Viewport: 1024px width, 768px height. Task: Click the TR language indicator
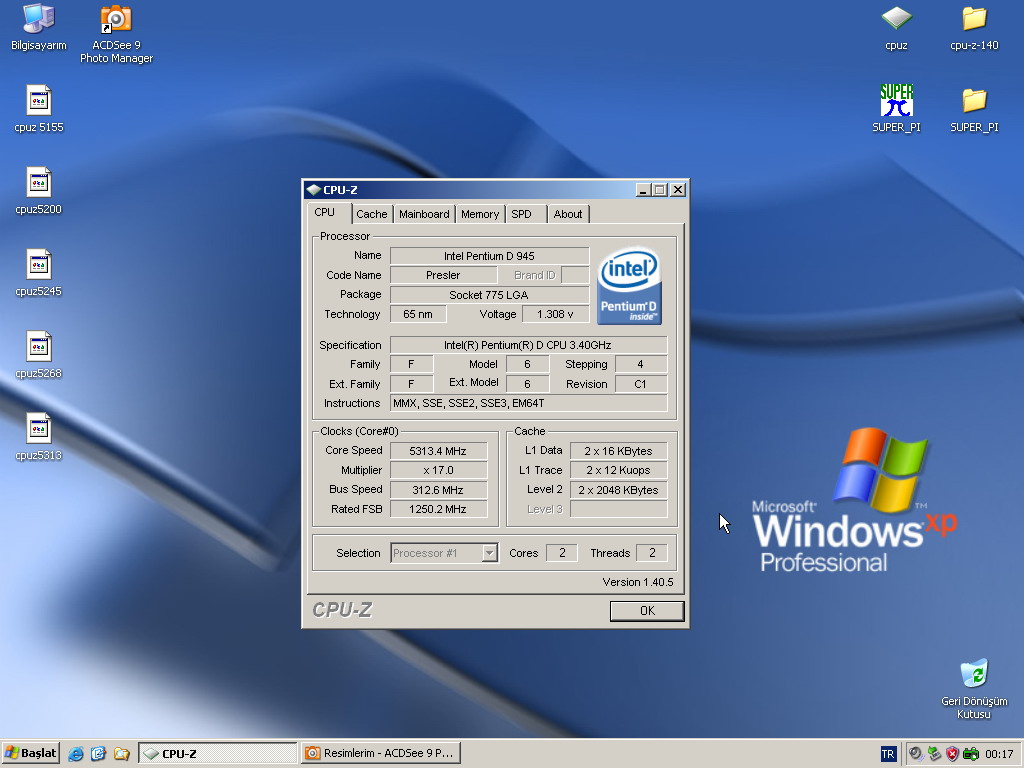[888, 754]
